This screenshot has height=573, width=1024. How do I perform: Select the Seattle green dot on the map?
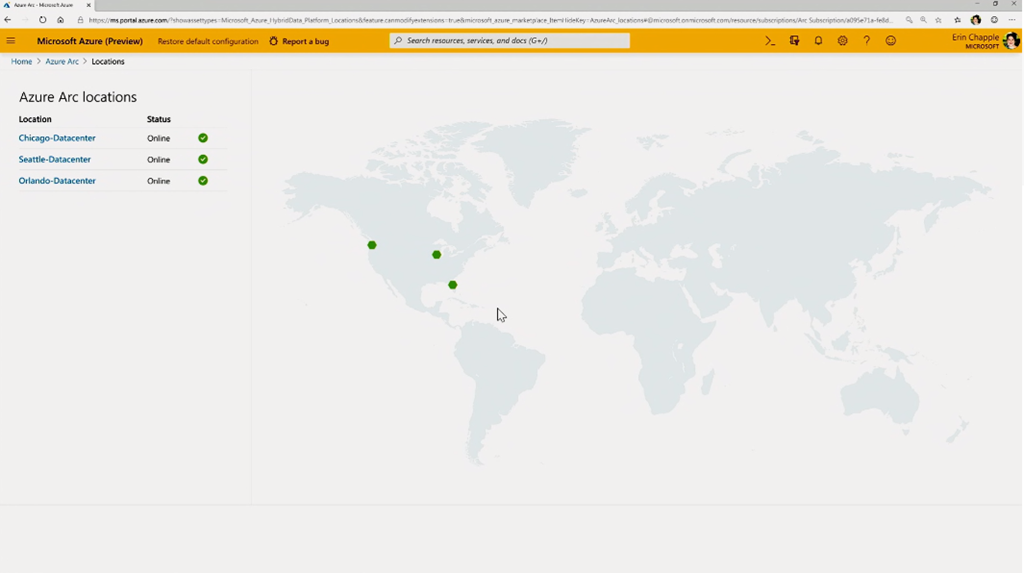point(372,245)
